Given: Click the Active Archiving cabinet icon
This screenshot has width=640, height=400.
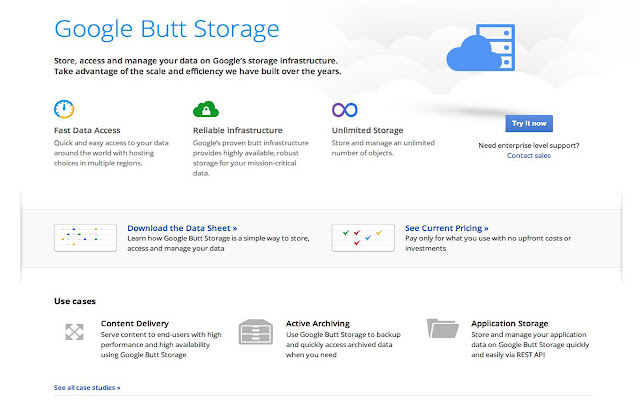Looking at the screenshot, I should click(256, 332).
